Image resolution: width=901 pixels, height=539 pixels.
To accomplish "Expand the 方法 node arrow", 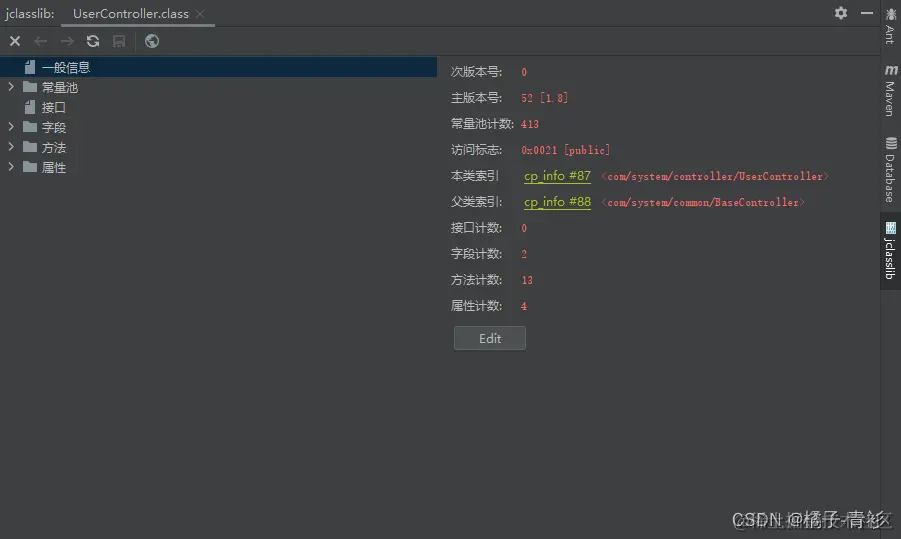I will pyautogui.click(x=11, y=147).
